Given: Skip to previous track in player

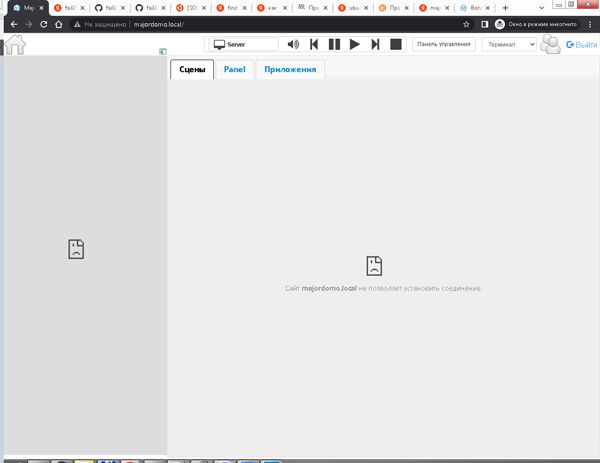Looking at the screenshot, I should (314, 44).
